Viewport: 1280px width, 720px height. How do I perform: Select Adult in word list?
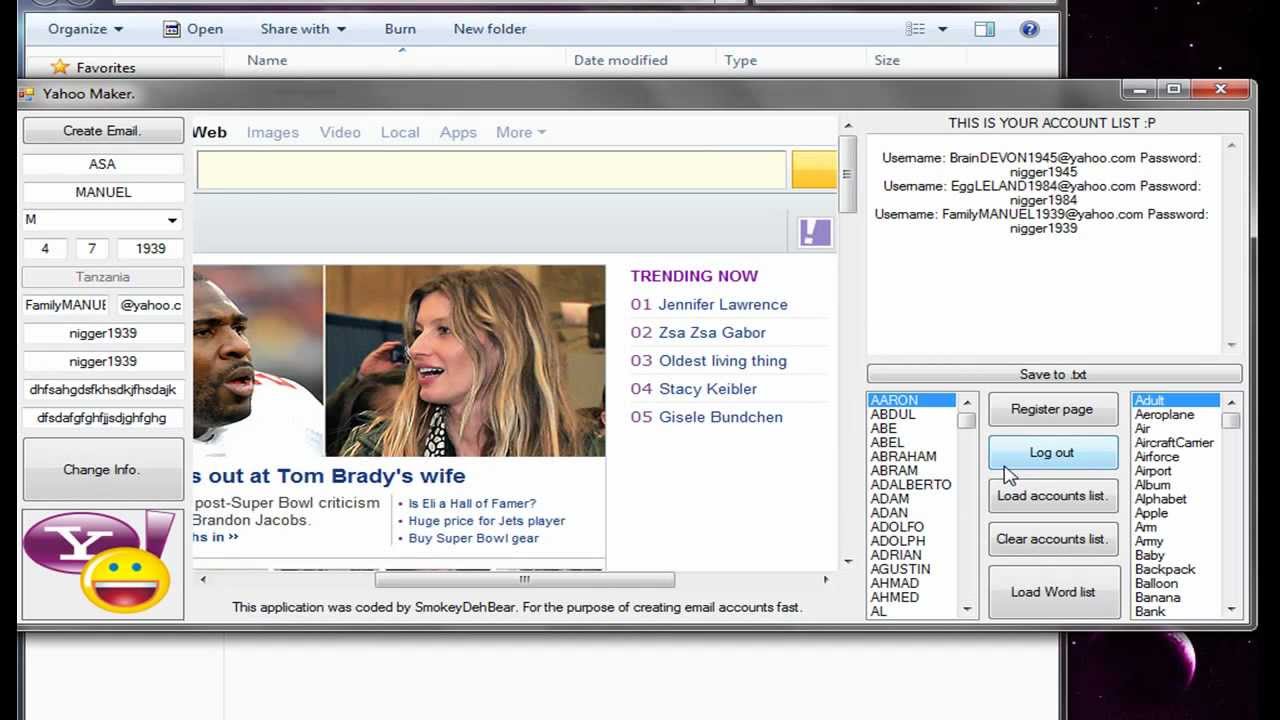[x=1176, y=400]
